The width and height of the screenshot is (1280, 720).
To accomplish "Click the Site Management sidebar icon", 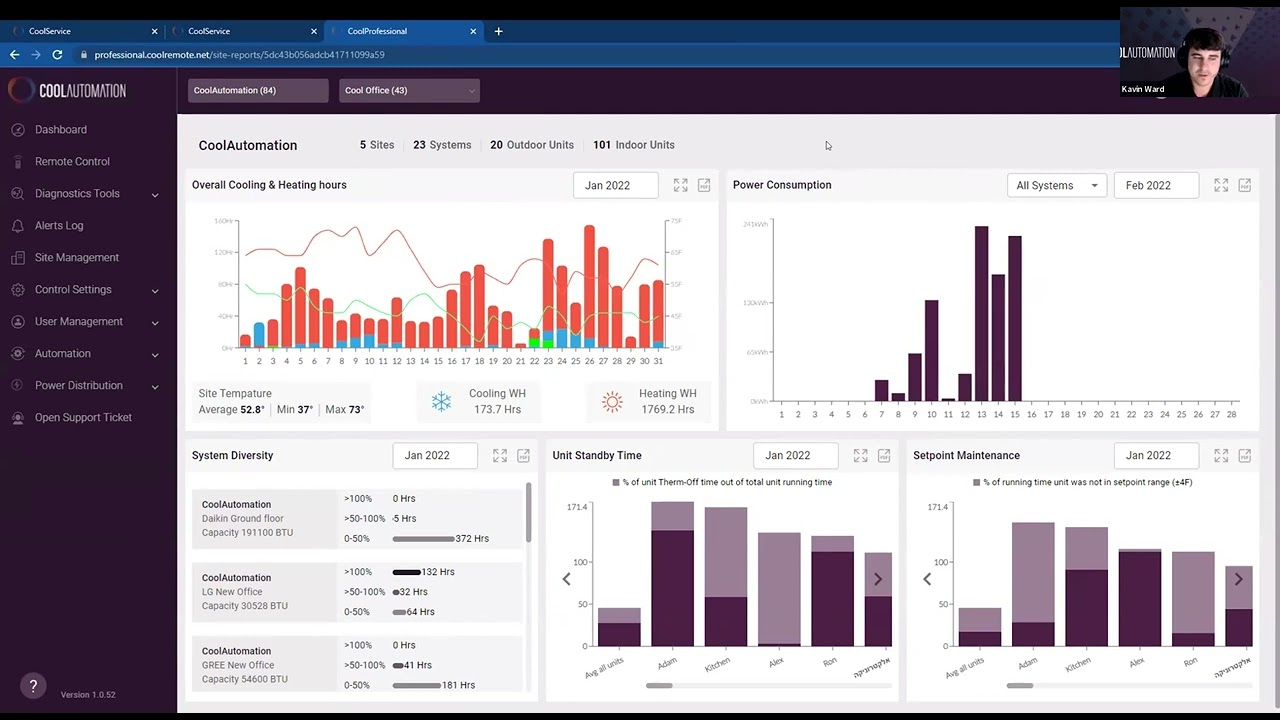I will tap(17, 257).
